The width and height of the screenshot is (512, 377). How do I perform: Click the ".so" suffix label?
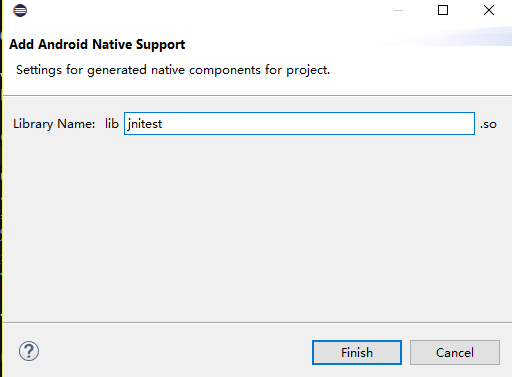pos(488,124)
